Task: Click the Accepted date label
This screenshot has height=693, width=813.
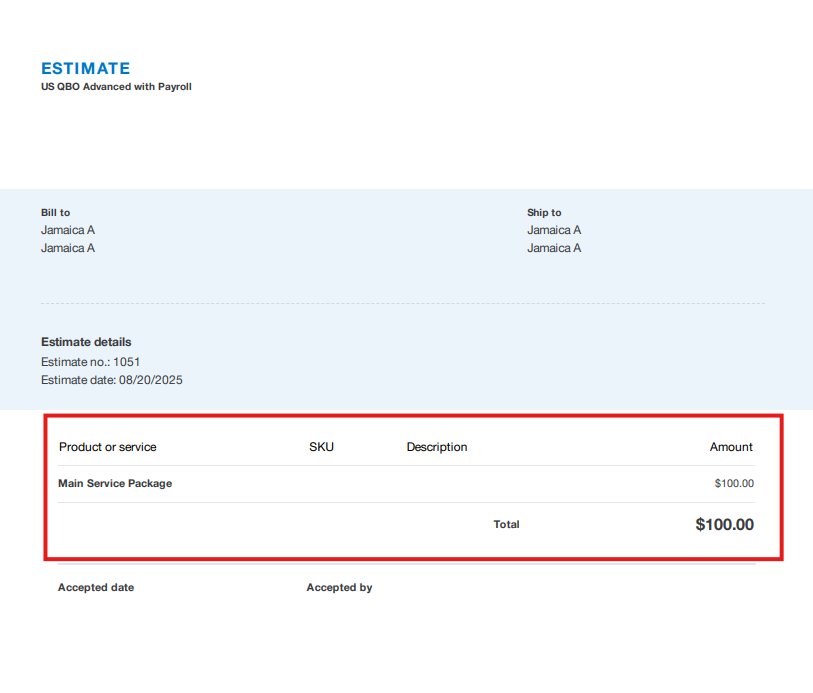Action: click(96, 588)
